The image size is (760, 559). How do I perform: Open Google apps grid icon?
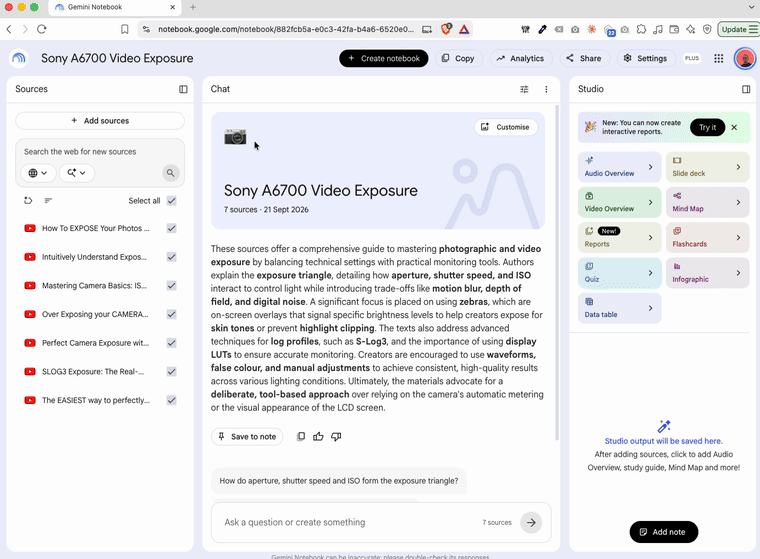719,59
